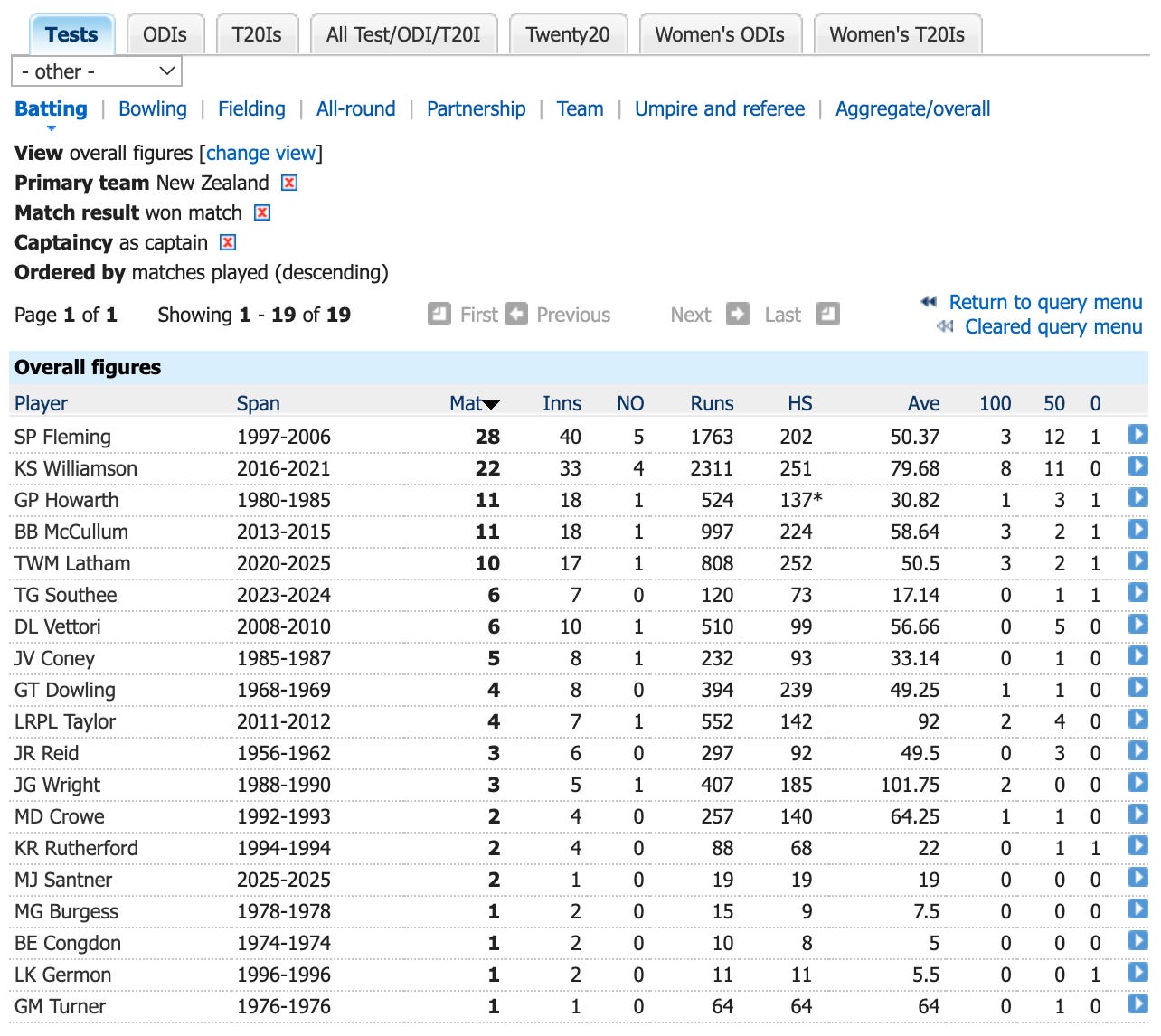Open details arrow for GP Howarth row
Image resolution: width=1161 pixels, height=1036 pixels.
pos(1138,498)
